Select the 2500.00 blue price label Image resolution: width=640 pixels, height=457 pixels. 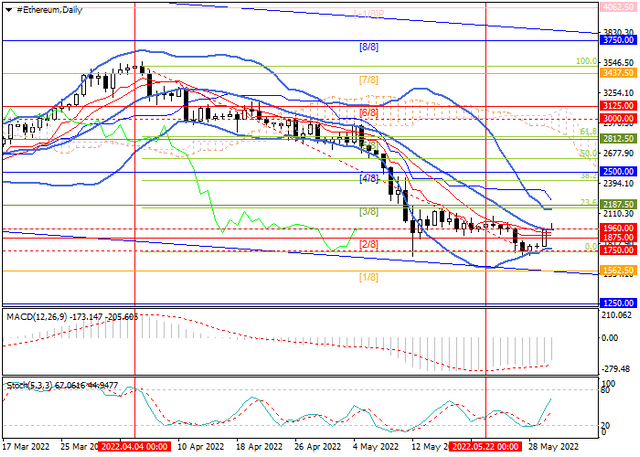pos(618,171)
